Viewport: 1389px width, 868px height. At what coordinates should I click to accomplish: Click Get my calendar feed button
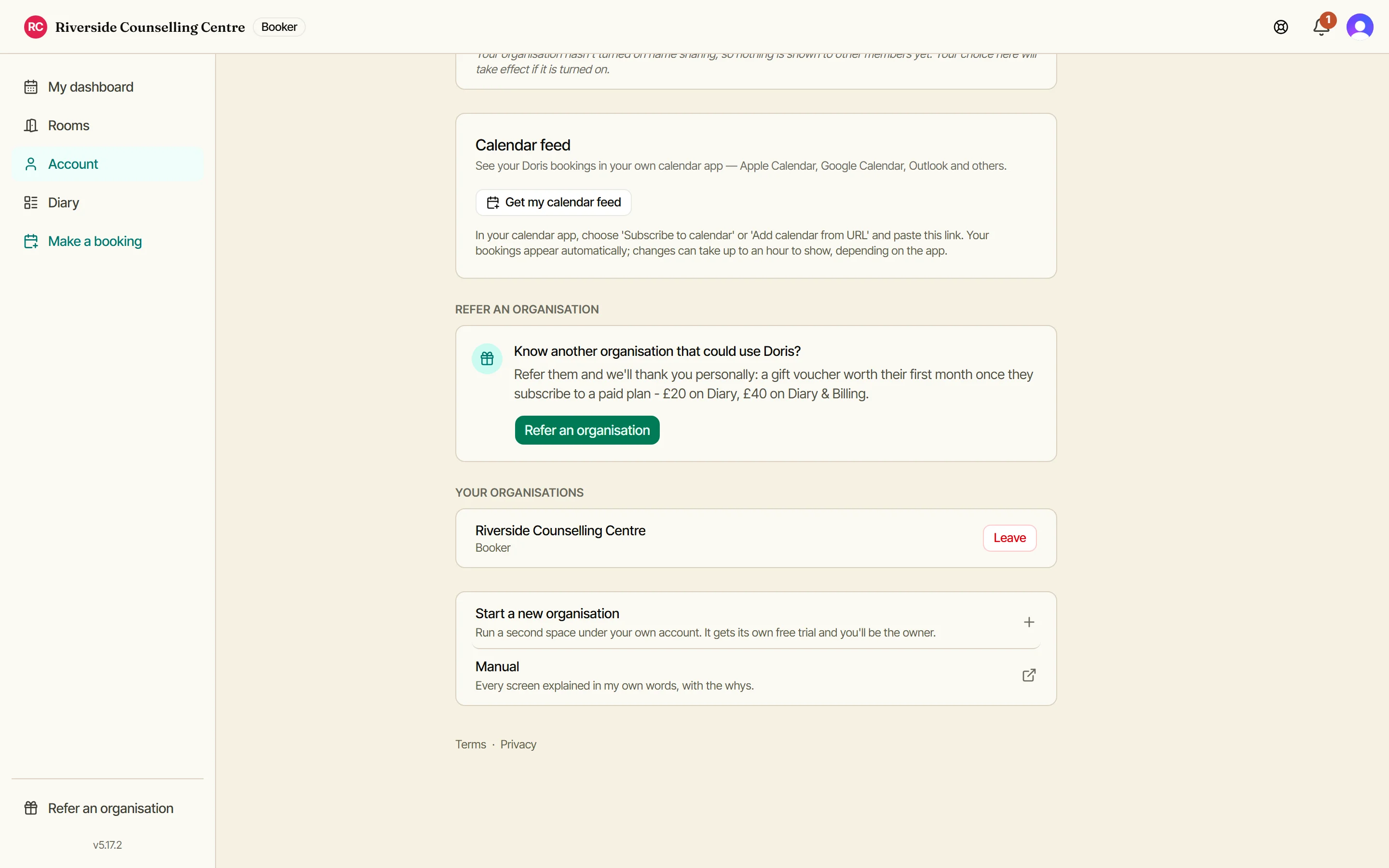[553, 202]
